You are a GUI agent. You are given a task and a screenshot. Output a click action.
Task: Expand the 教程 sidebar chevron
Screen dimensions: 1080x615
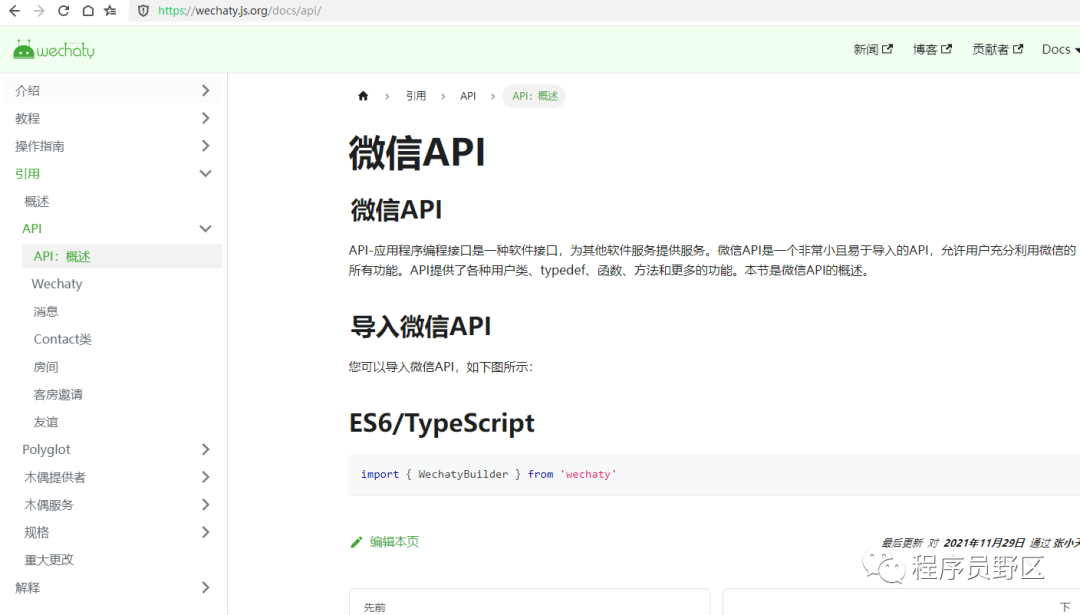[205, 118]
